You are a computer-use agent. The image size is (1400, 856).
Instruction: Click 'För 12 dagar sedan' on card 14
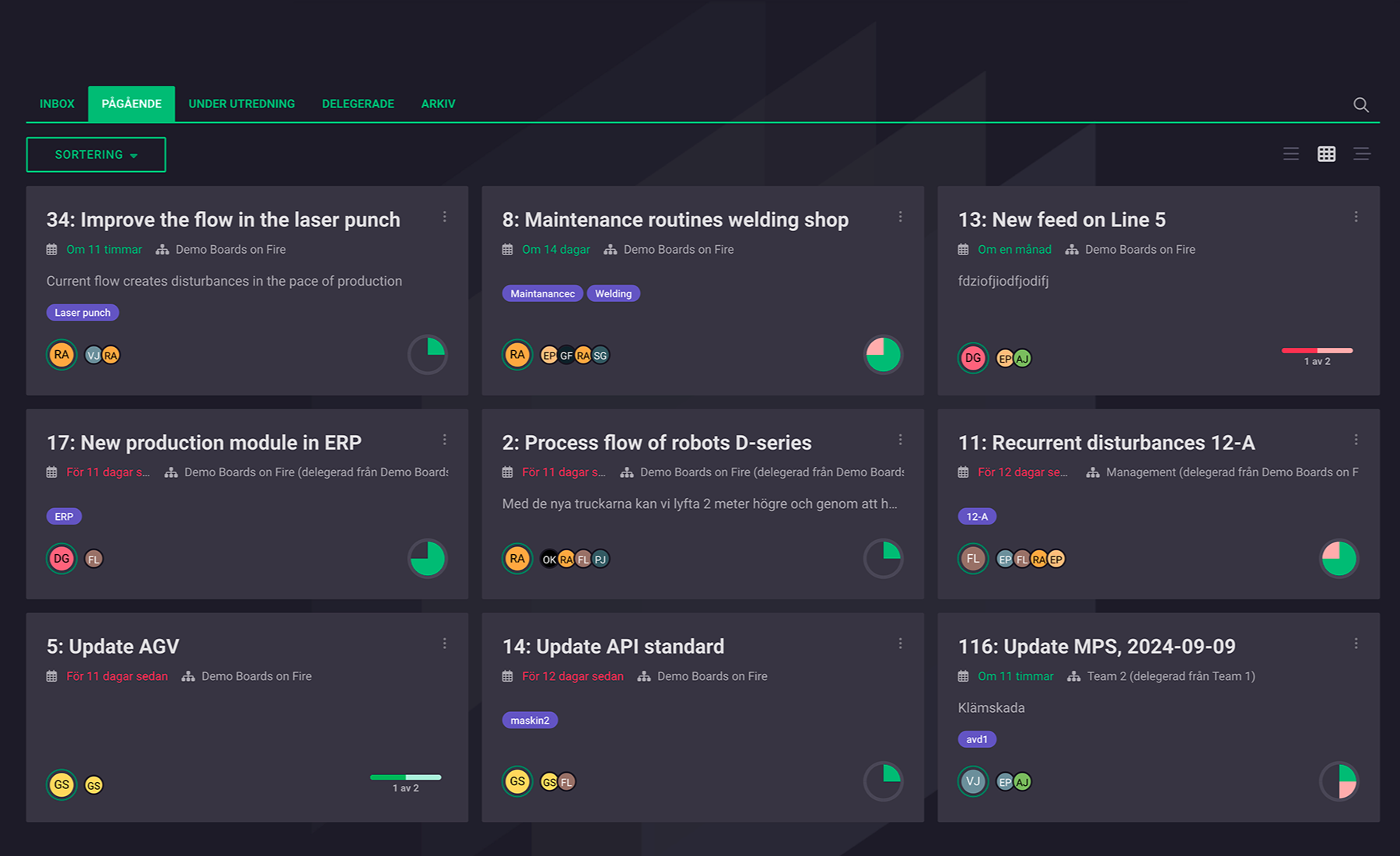pos(572,676)
